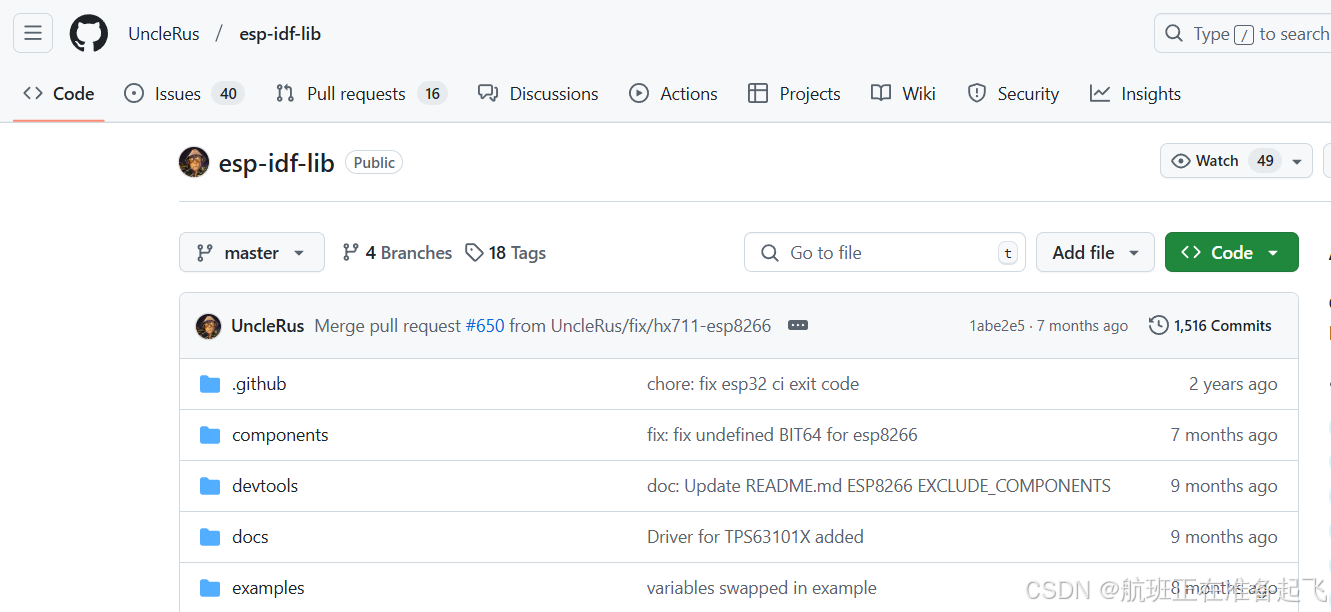Open the components folder

pos(280,435)
